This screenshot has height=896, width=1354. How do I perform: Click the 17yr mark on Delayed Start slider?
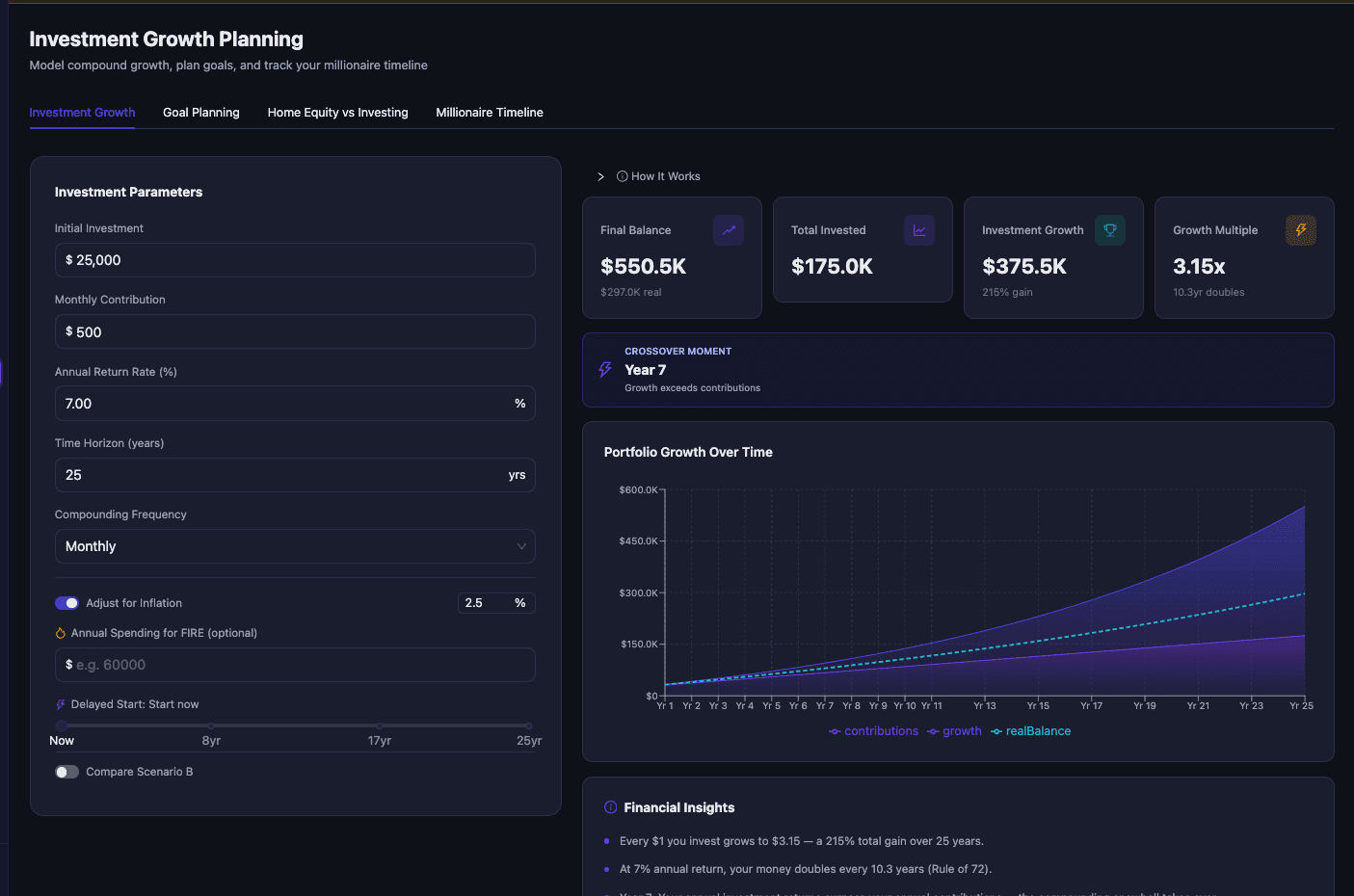tap(380, 725)
